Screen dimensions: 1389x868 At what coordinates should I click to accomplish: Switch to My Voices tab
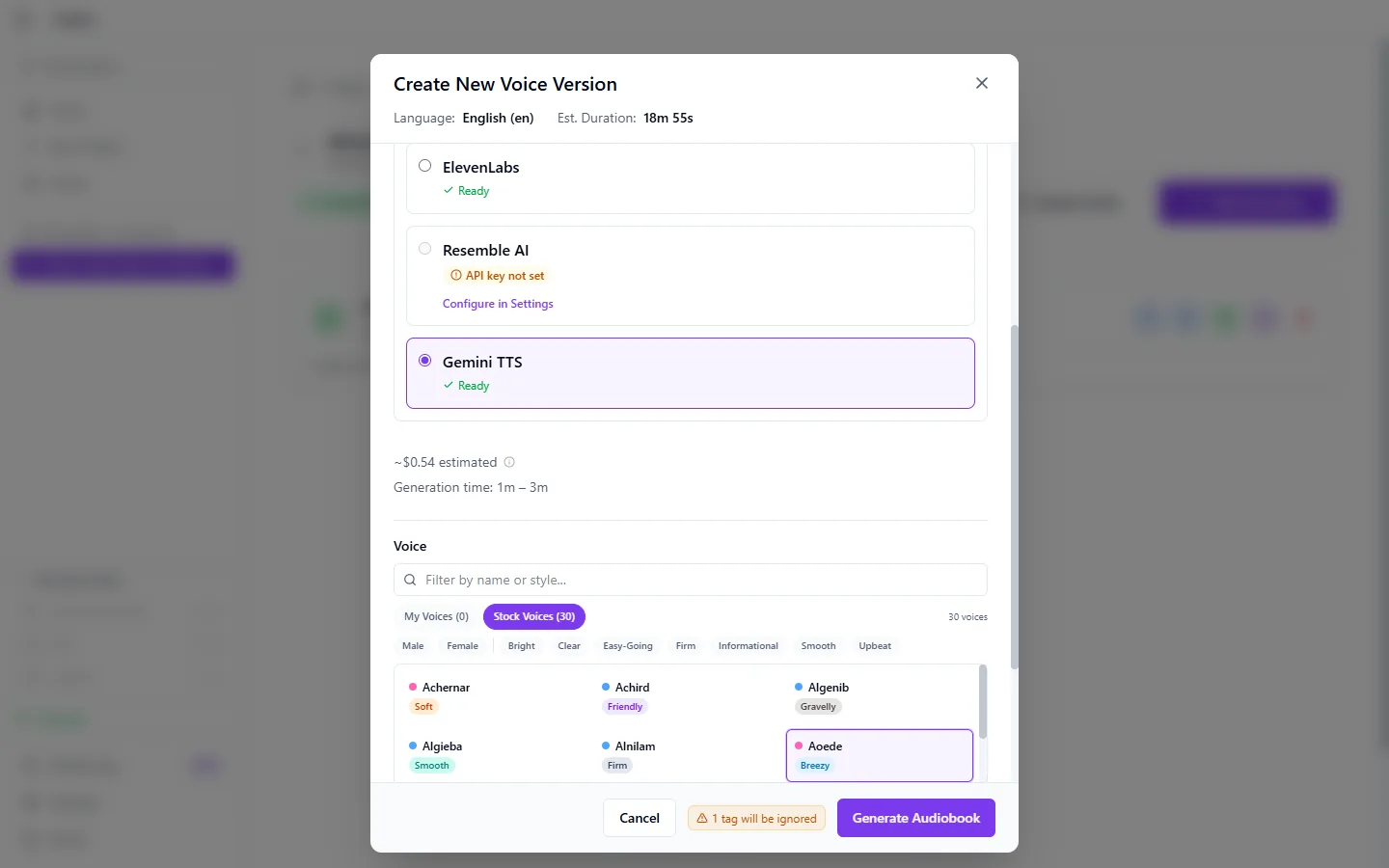click(436, 616)
